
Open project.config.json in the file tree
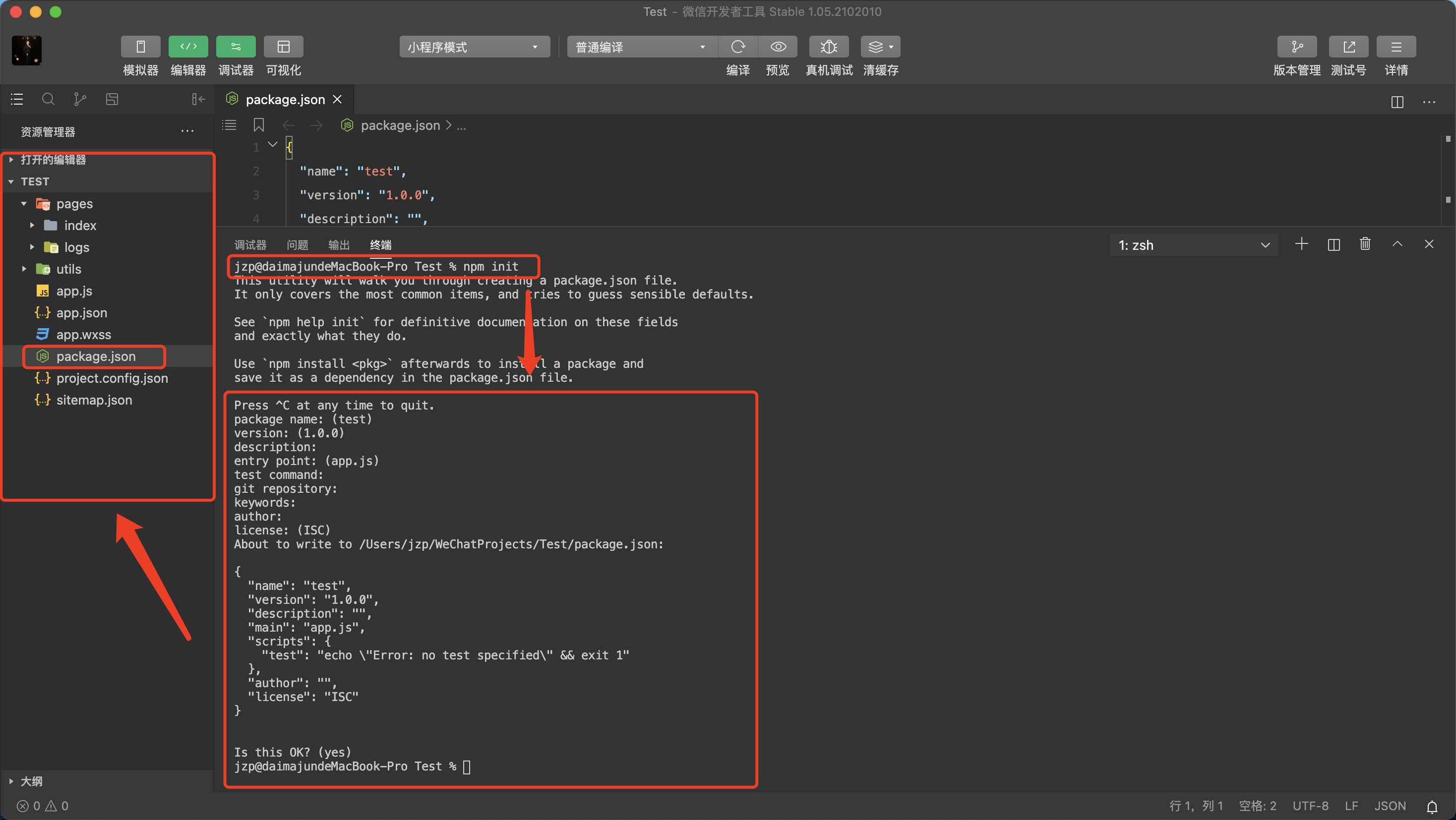tap(108, 378)
